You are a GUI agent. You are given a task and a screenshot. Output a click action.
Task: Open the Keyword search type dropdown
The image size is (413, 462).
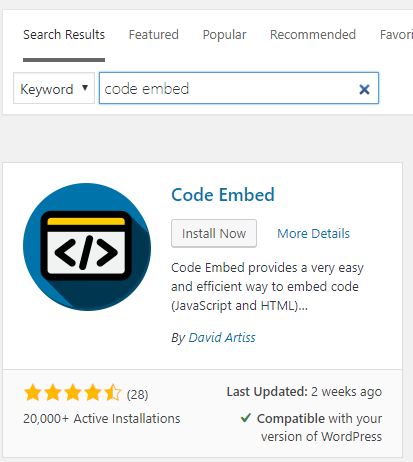[x=54, y=88]
